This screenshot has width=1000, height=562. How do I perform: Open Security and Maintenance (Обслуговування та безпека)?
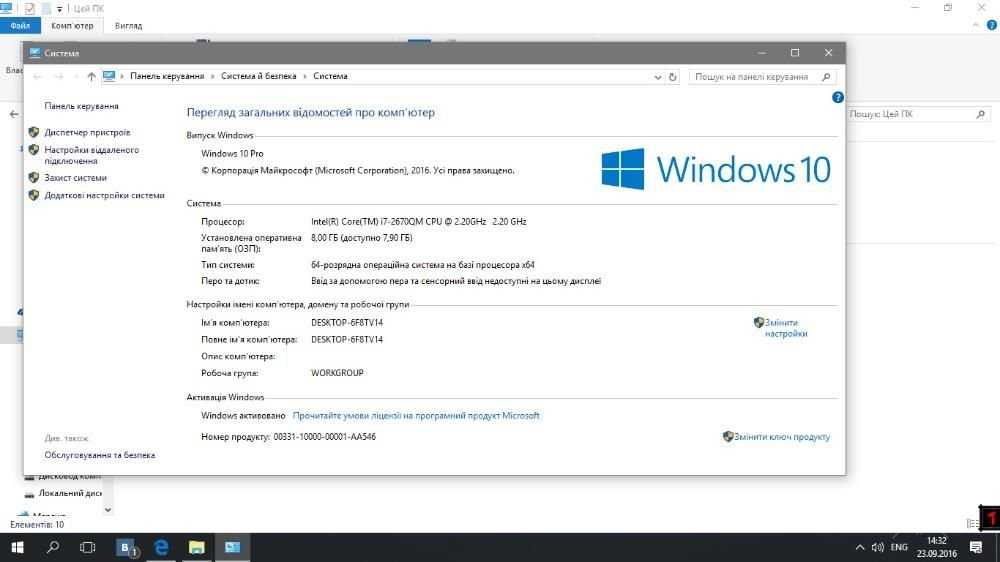coord(99,455)
